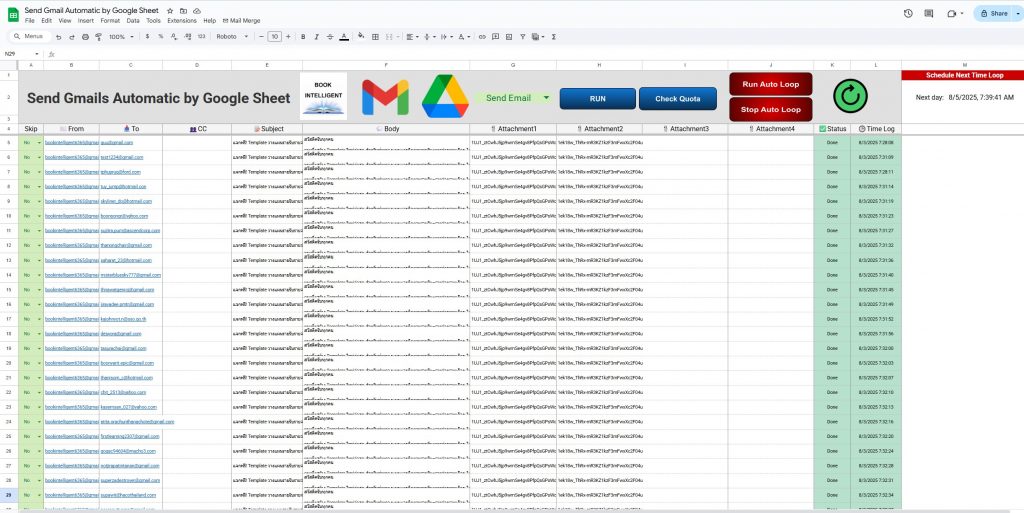Open the File menu
Viewport: 1024px width, 513px height.
pos(29,21)
